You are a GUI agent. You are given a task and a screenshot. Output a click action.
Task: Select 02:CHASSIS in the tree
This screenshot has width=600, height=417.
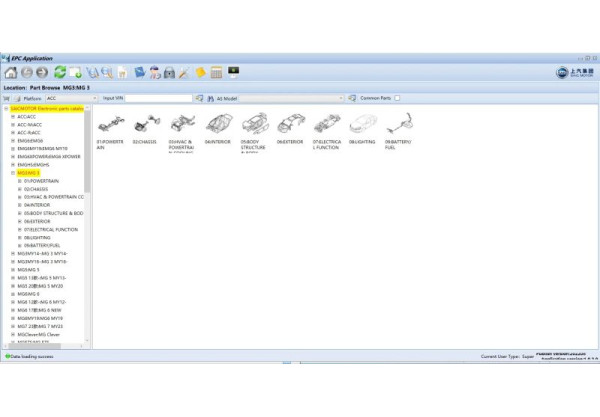[36, 189]
